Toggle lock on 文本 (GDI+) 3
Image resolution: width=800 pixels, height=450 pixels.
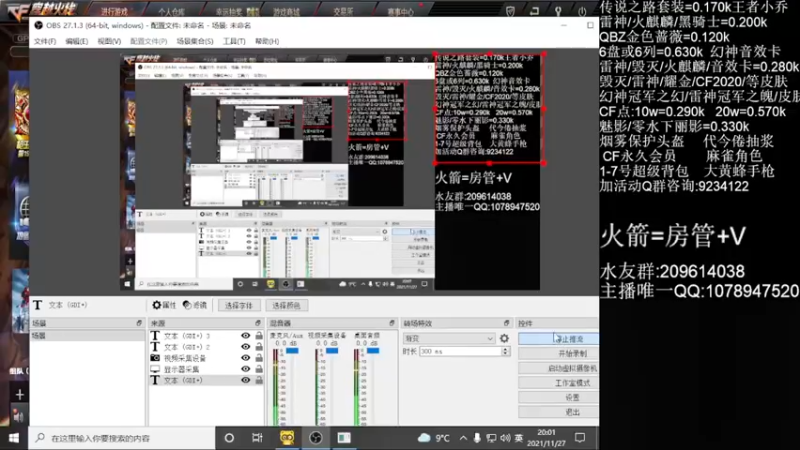[259, 336]
